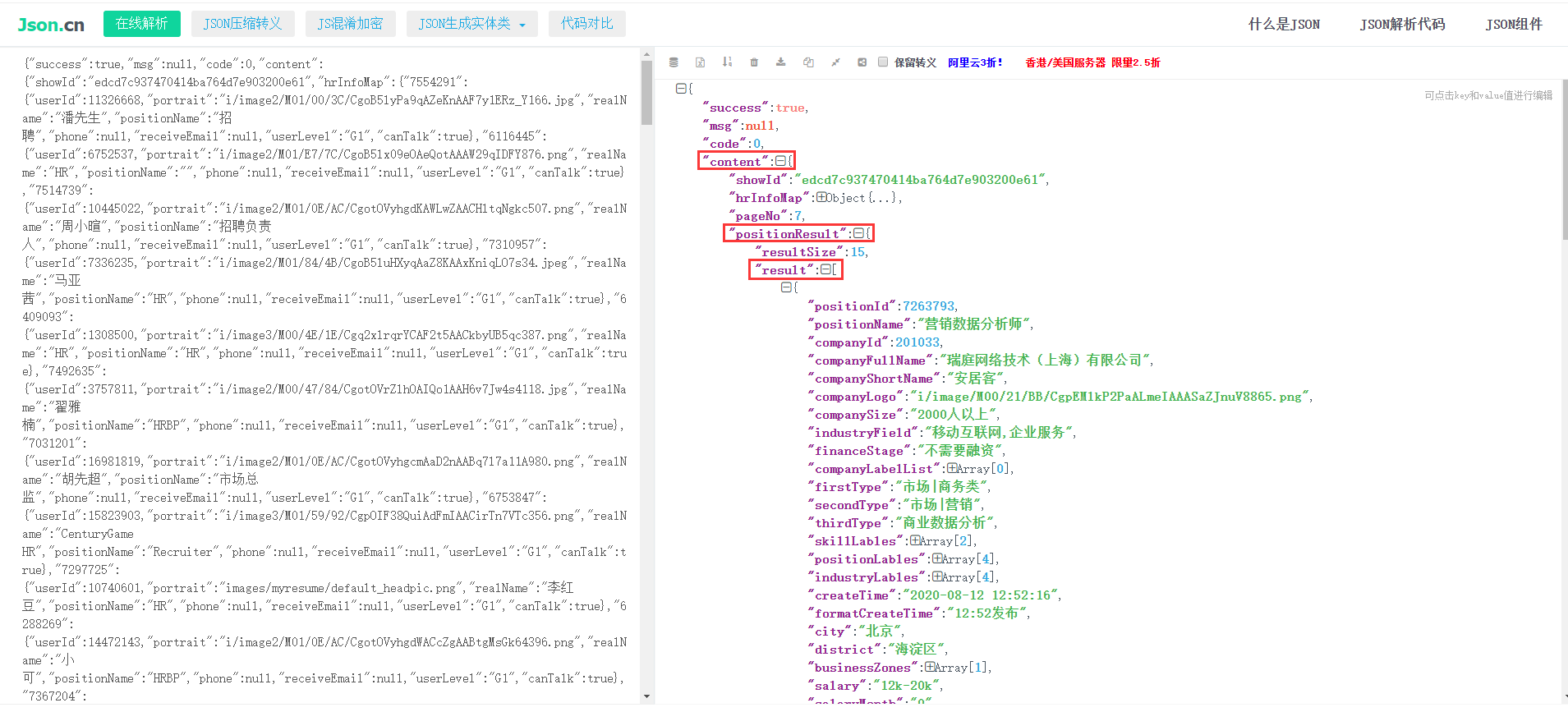Collapse the content object node
1568x712 pixels.
[x=780, y=161]
